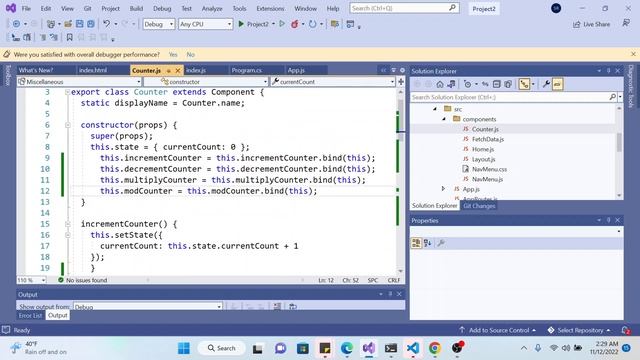Image resolution: width=640 pixels, height=360 pixels.
Task: Switch to the Git Changes tab
Action: click(479, 206)
